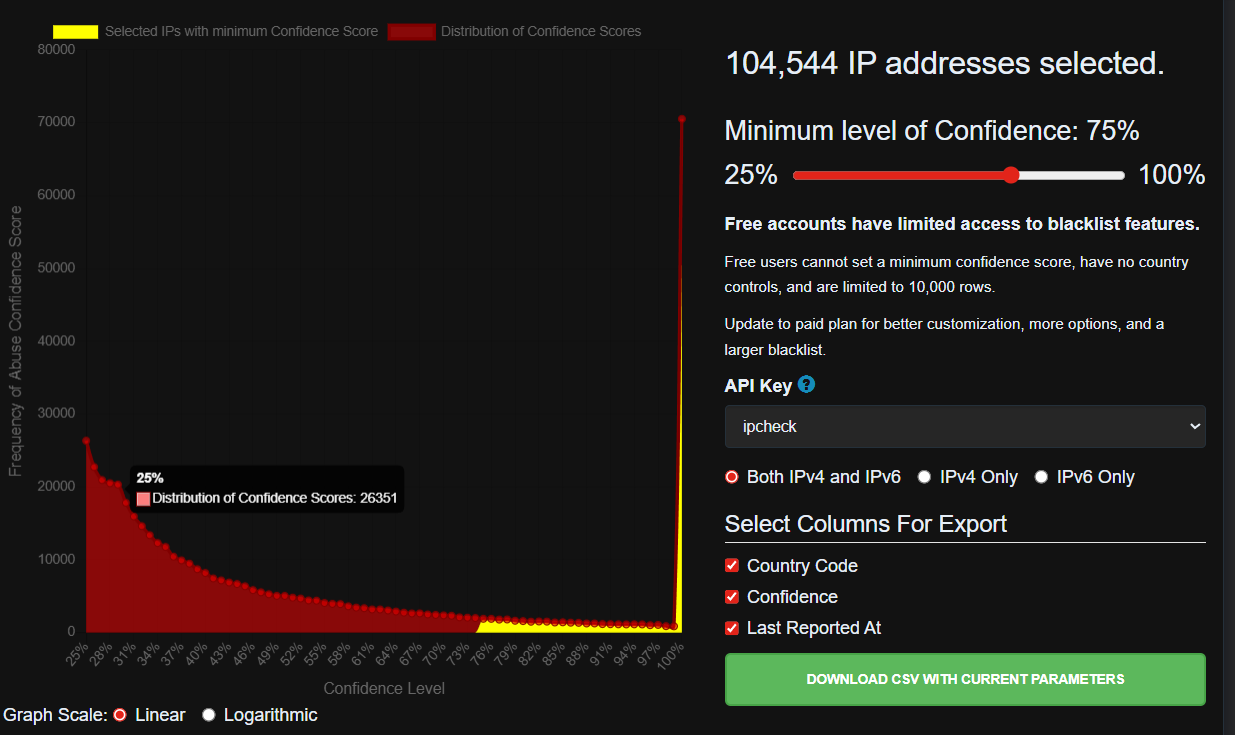Click the confidence slider's red handle
Image resolution: width=1235 pixels, height=735 pixels.
click(x=1010, y=175)
